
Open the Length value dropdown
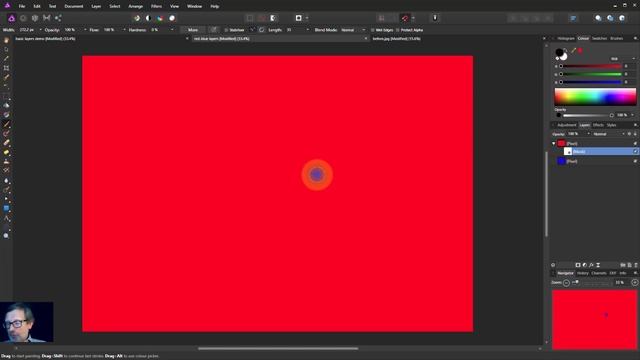pos(307,30)
